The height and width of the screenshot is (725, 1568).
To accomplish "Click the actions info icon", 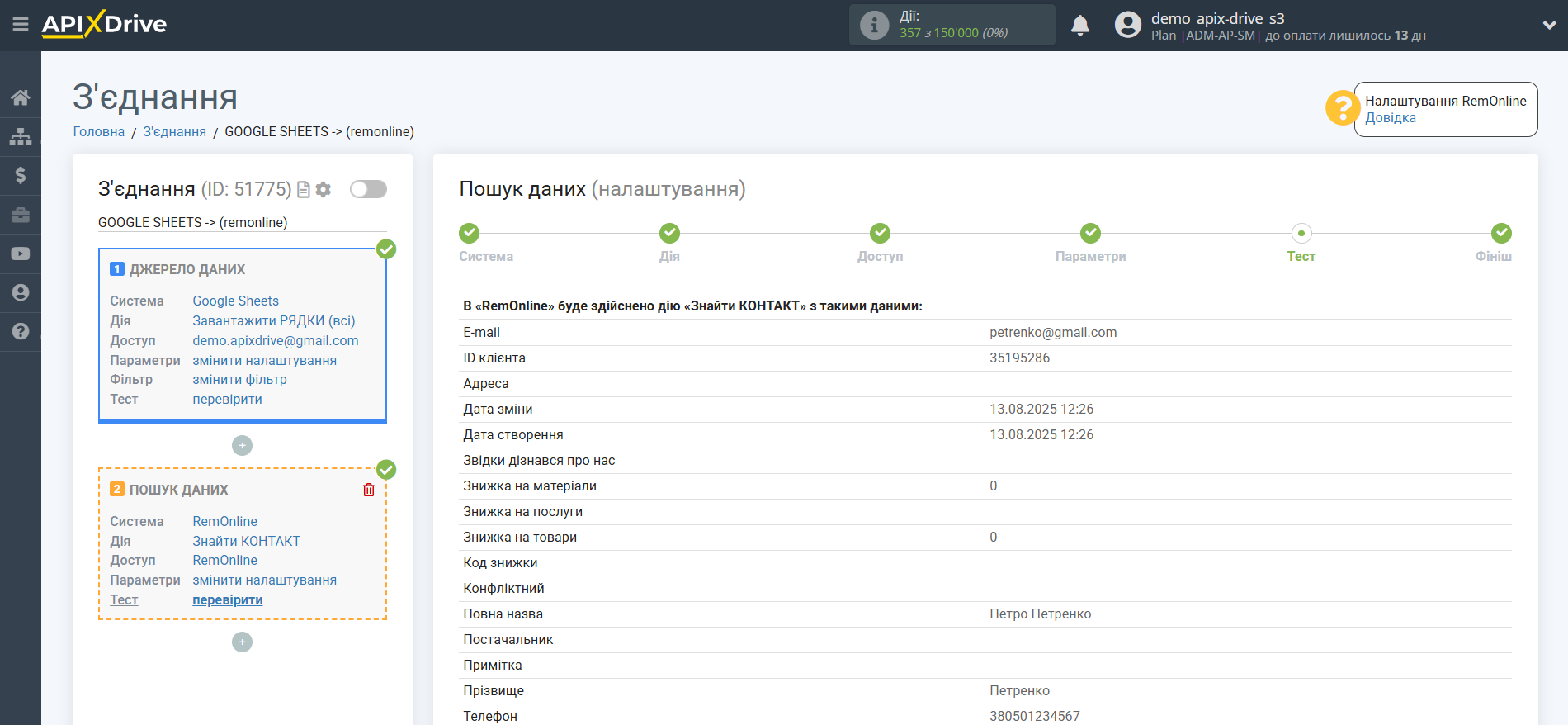I will pyautogui.click(x=874, y=25).
